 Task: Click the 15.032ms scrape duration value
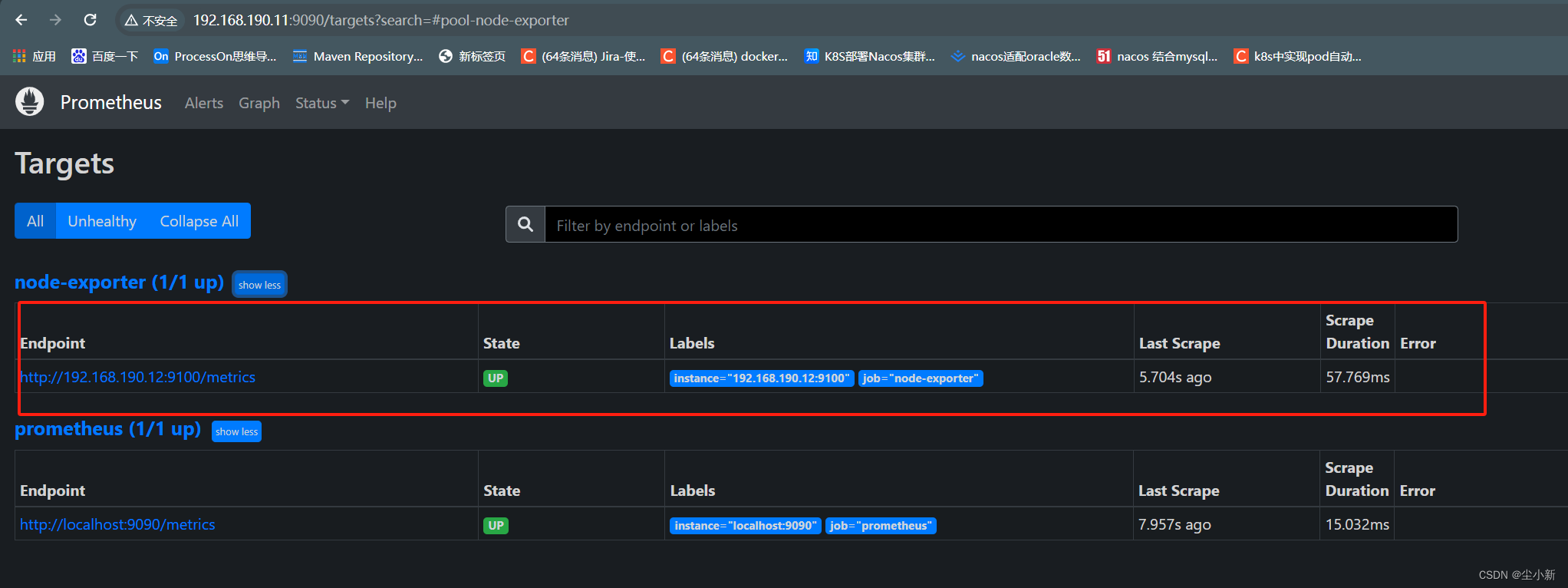tap(1358, 524)
